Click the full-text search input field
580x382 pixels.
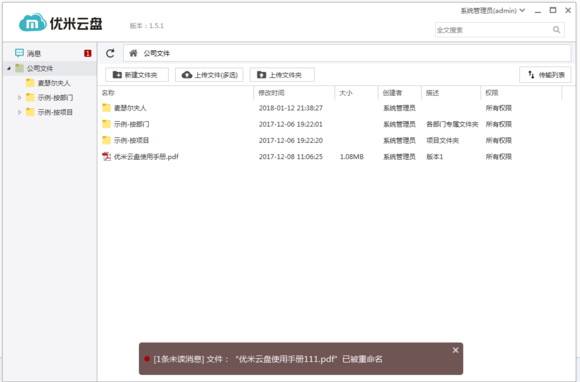tap(494, 30)
